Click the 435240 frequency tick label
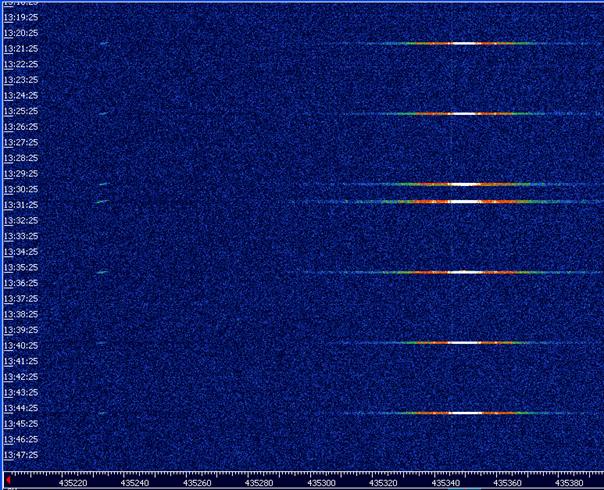Image resolution: width=604 pixels, height=490 pixels. pos(135,483)
